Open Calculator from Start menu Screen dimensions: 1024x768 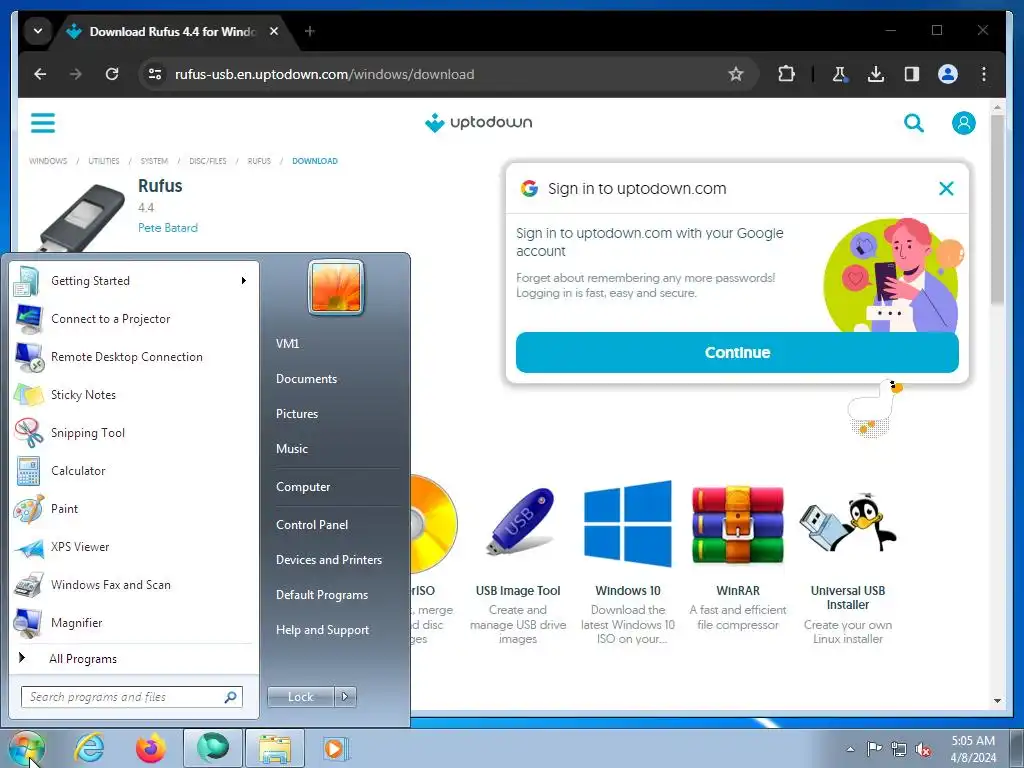[134, 470]
